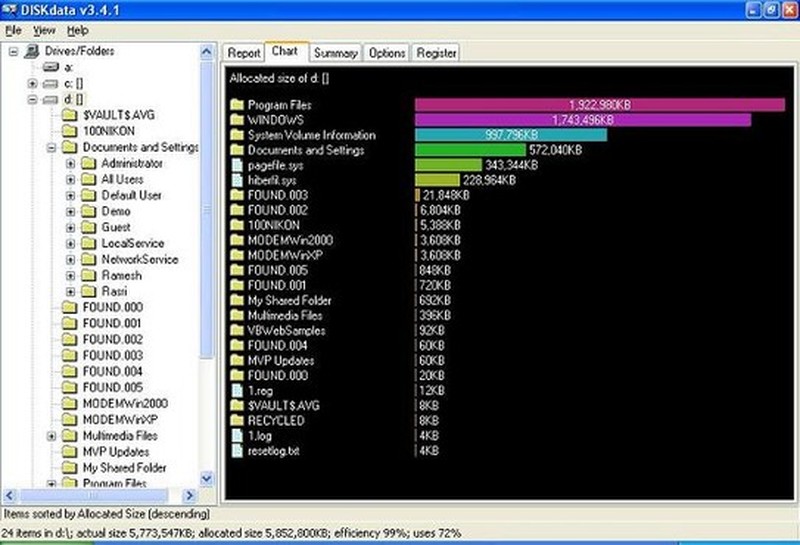Viewport: 800px width, 545px height.
Task: Click the WINDOWS 1,743,496KB purple bar
Action: (x=583, y=120)
